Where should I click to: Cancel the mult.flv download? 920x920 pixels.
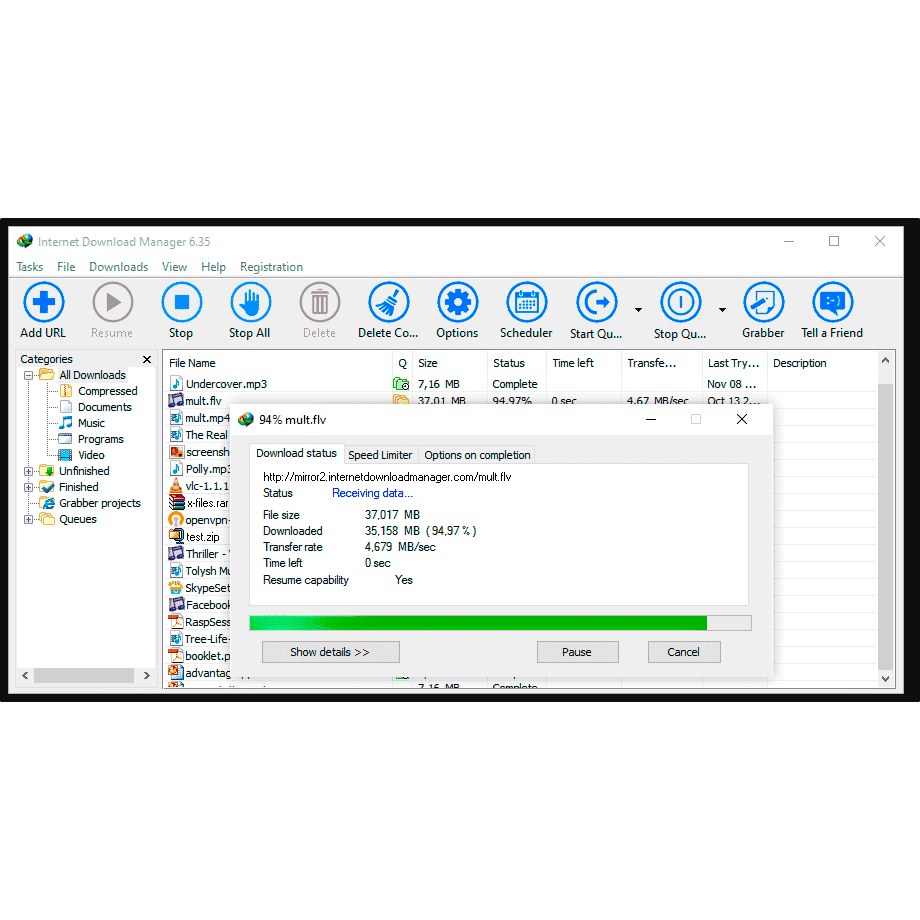[x=684, y=652]
